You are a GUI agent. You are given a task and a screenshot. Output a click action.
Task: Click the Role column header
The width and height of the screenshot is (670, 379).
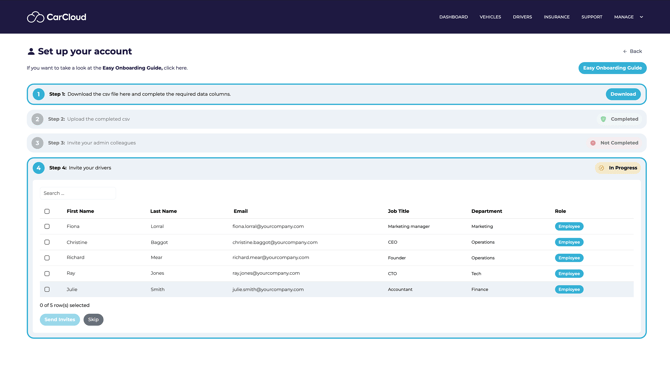560,211
